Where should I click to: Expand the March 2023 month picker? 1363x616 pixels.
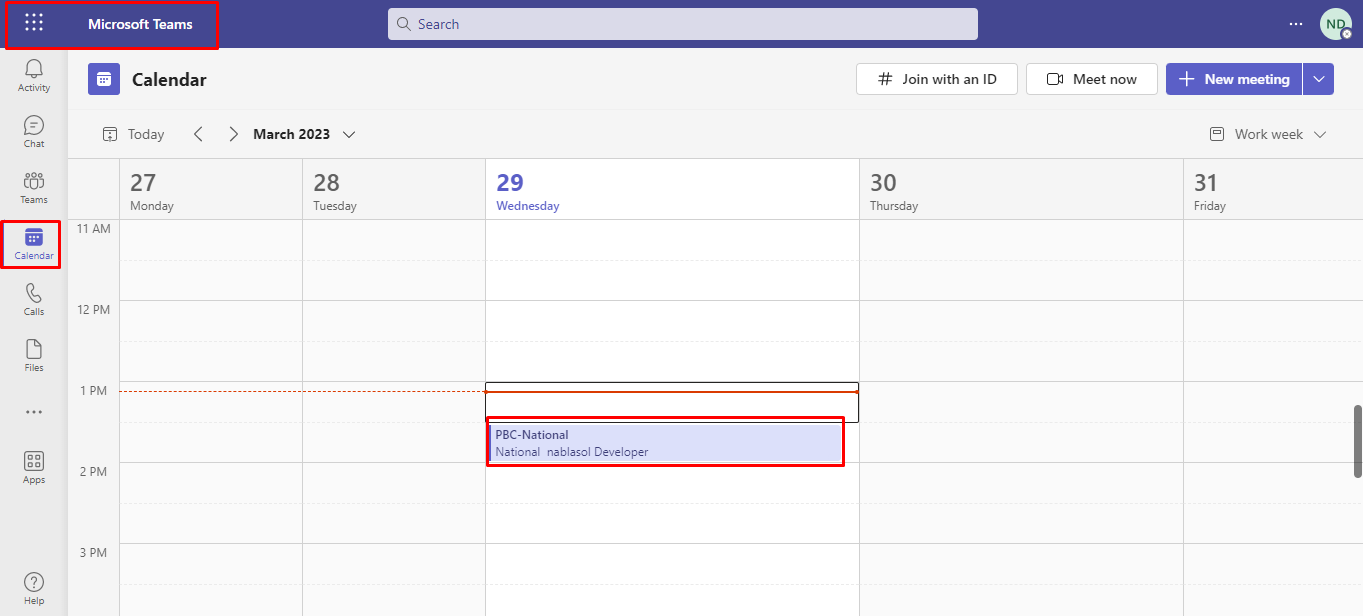pyautogui.click(x=304, y=134)
